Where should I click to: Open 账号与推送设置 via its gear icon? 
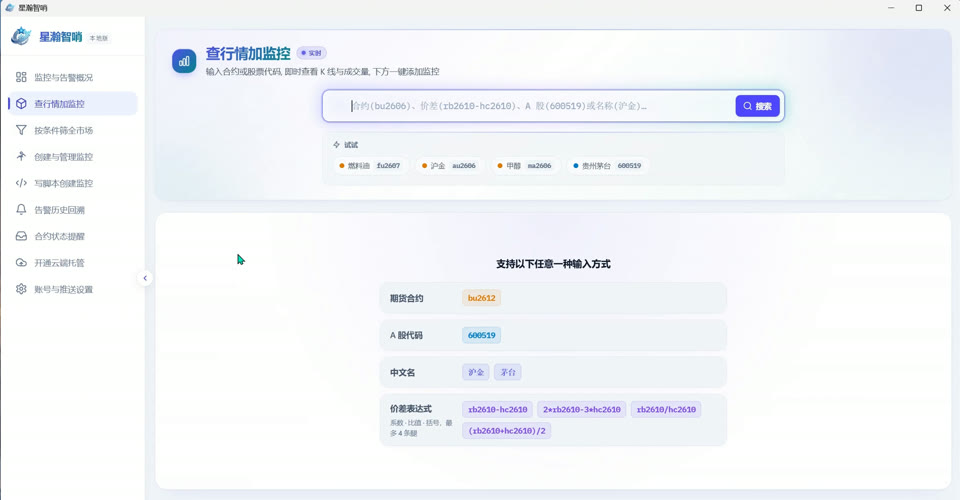pos(21,289)
